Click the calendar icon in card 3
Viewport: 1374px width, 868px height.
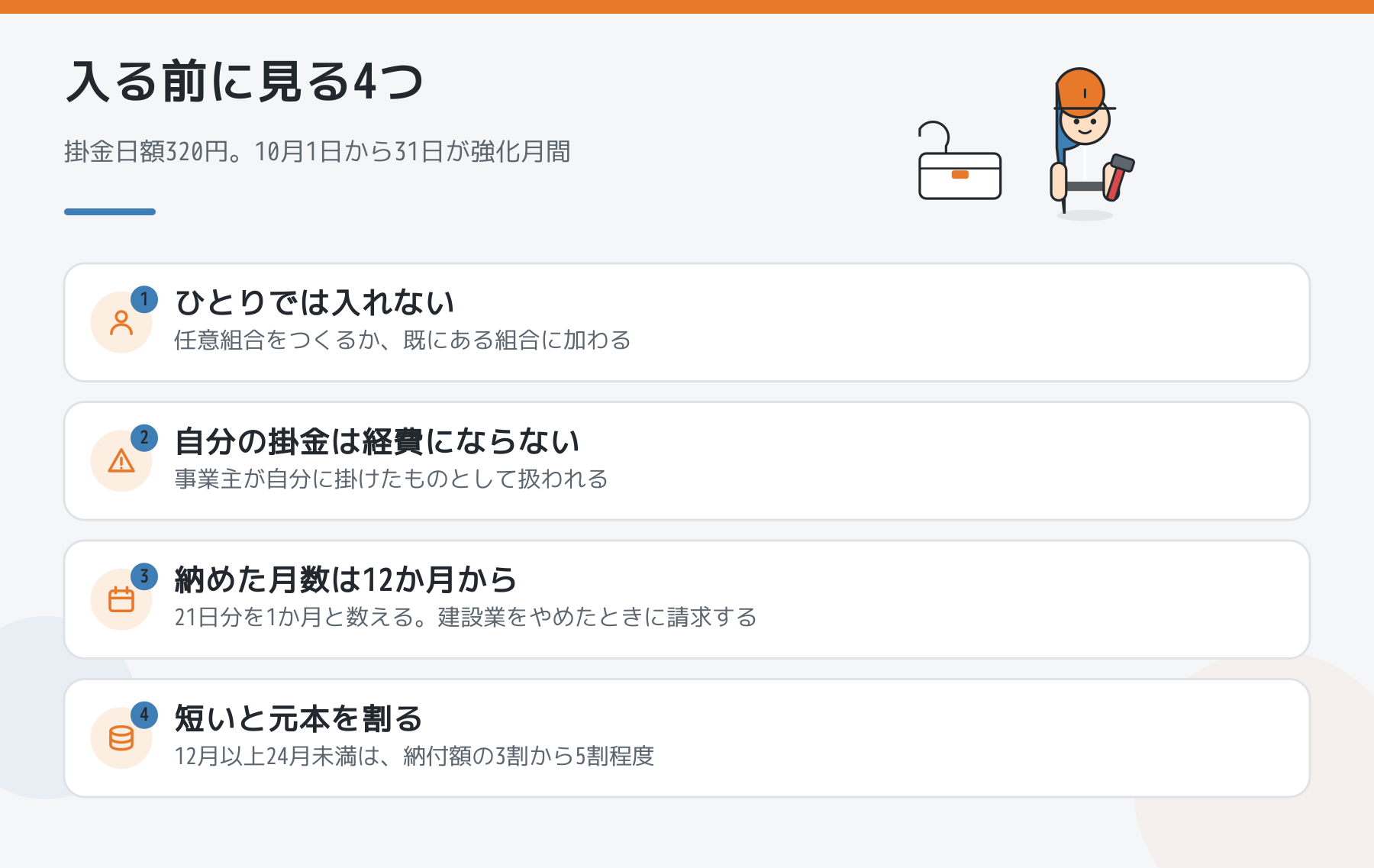(121, 599)
